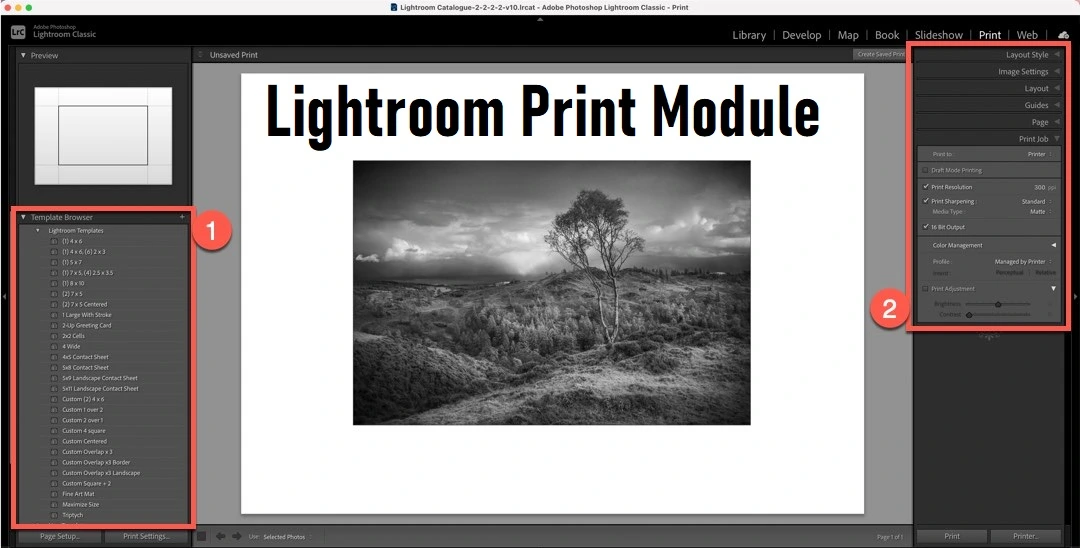Image resolution: width=1080 pixels, height=548 pixels.
Task: Add a new template with plus icon
Action: point(183,217)
